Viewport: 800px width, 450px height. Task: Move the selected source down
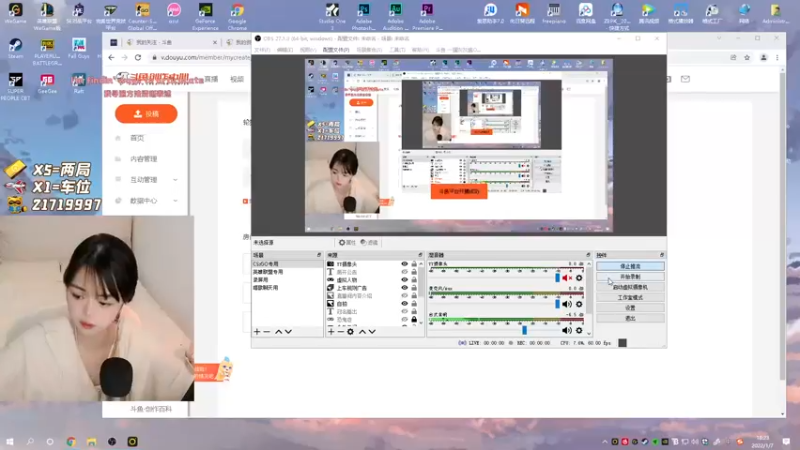pos(372,332)
